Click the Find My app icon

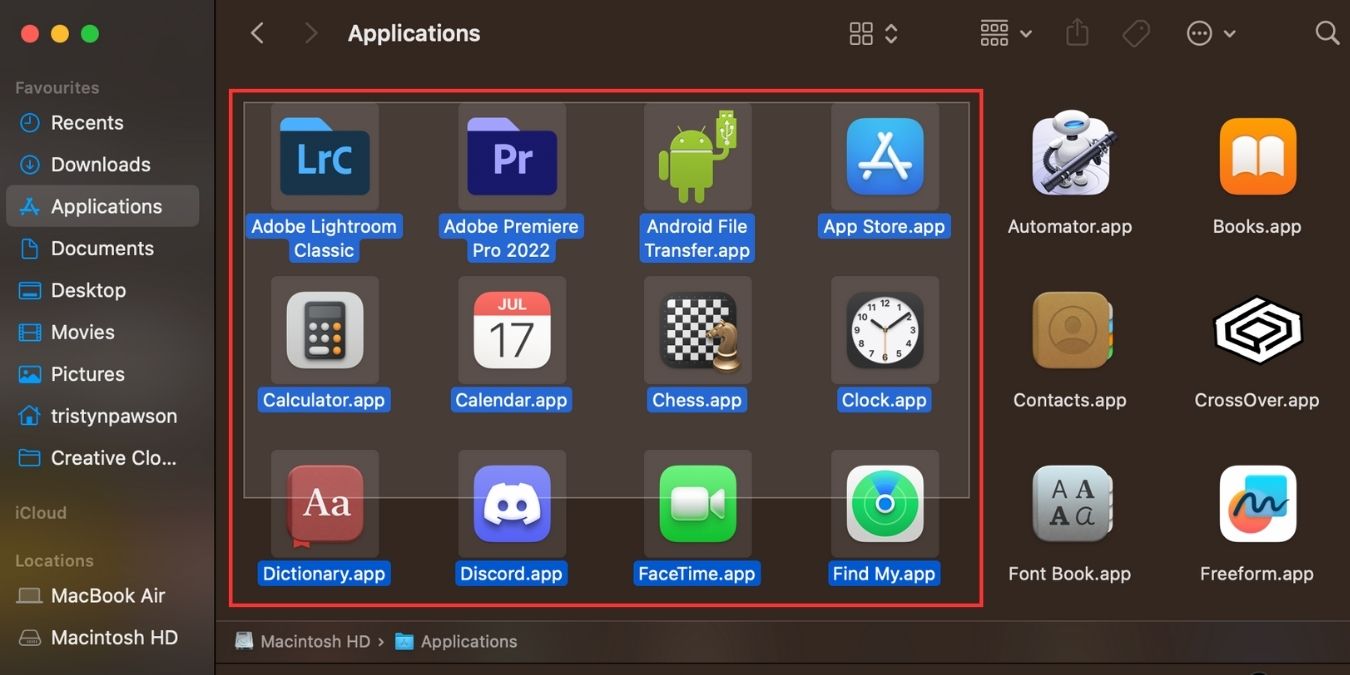click(884, 504)
